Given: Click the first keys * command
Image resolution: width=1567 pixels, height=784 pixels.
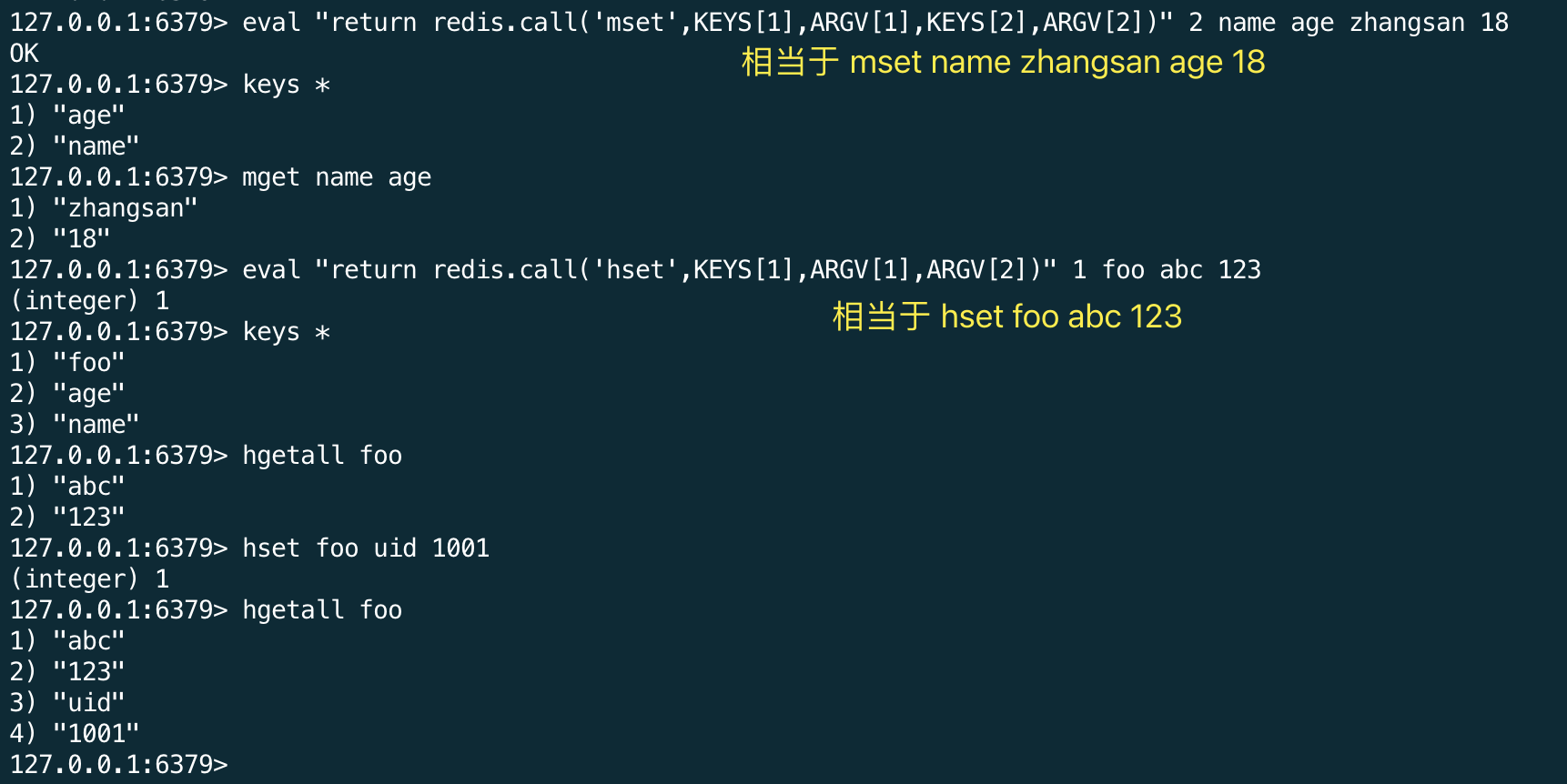Looking at the screenshot, I should coord(286,85).
